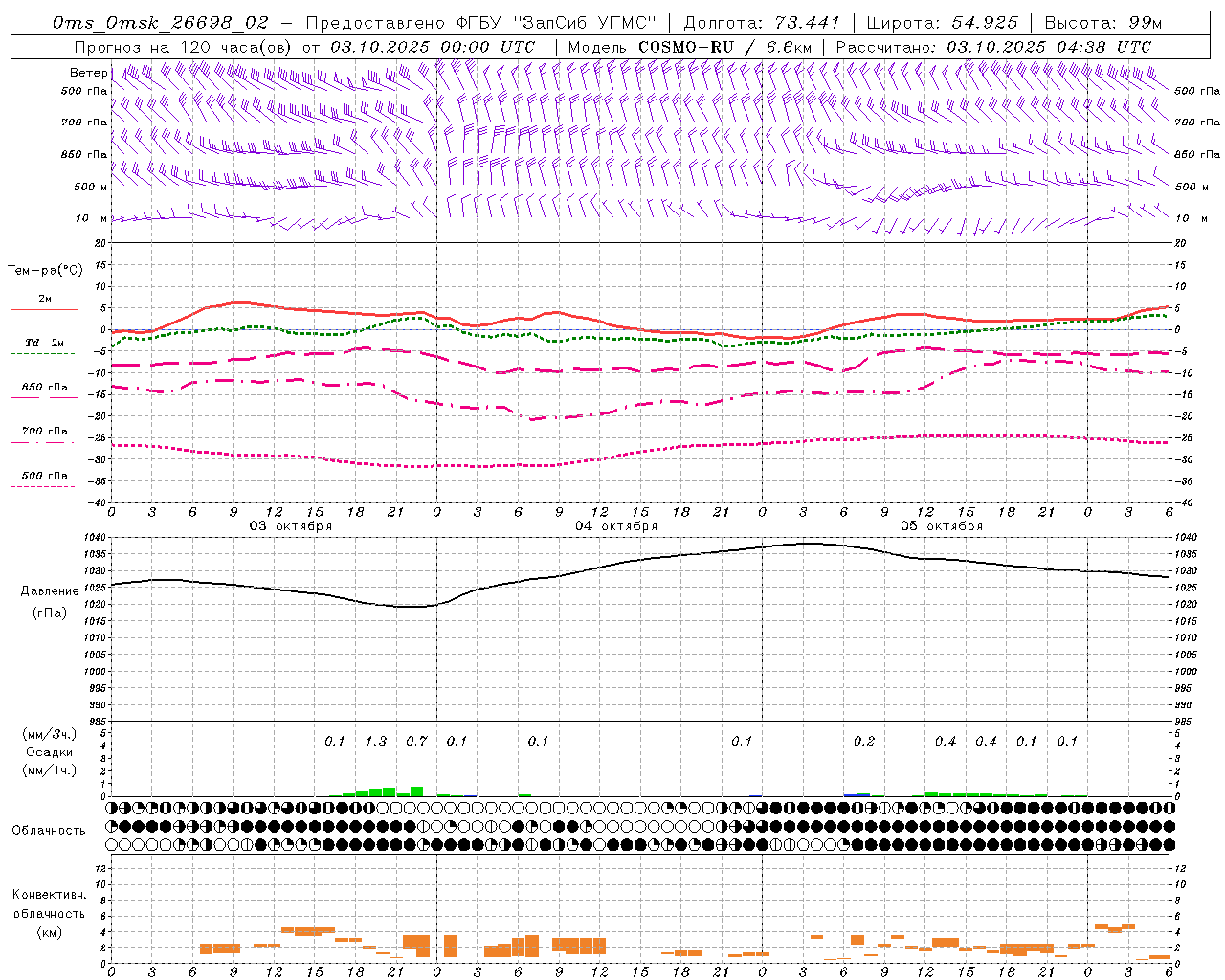Click the 'Конвективн.' convective cloud label

(x=49, y=895)
